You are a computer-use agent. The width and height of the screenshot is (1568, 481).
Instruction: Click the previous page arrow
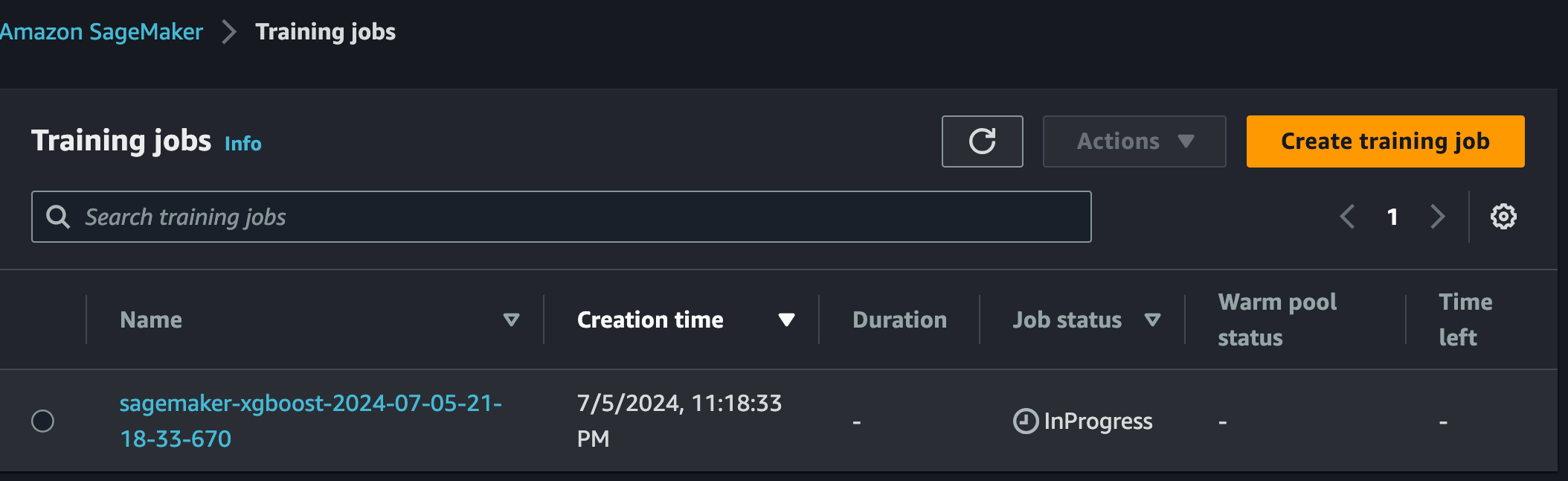(x=1346, y=217)
